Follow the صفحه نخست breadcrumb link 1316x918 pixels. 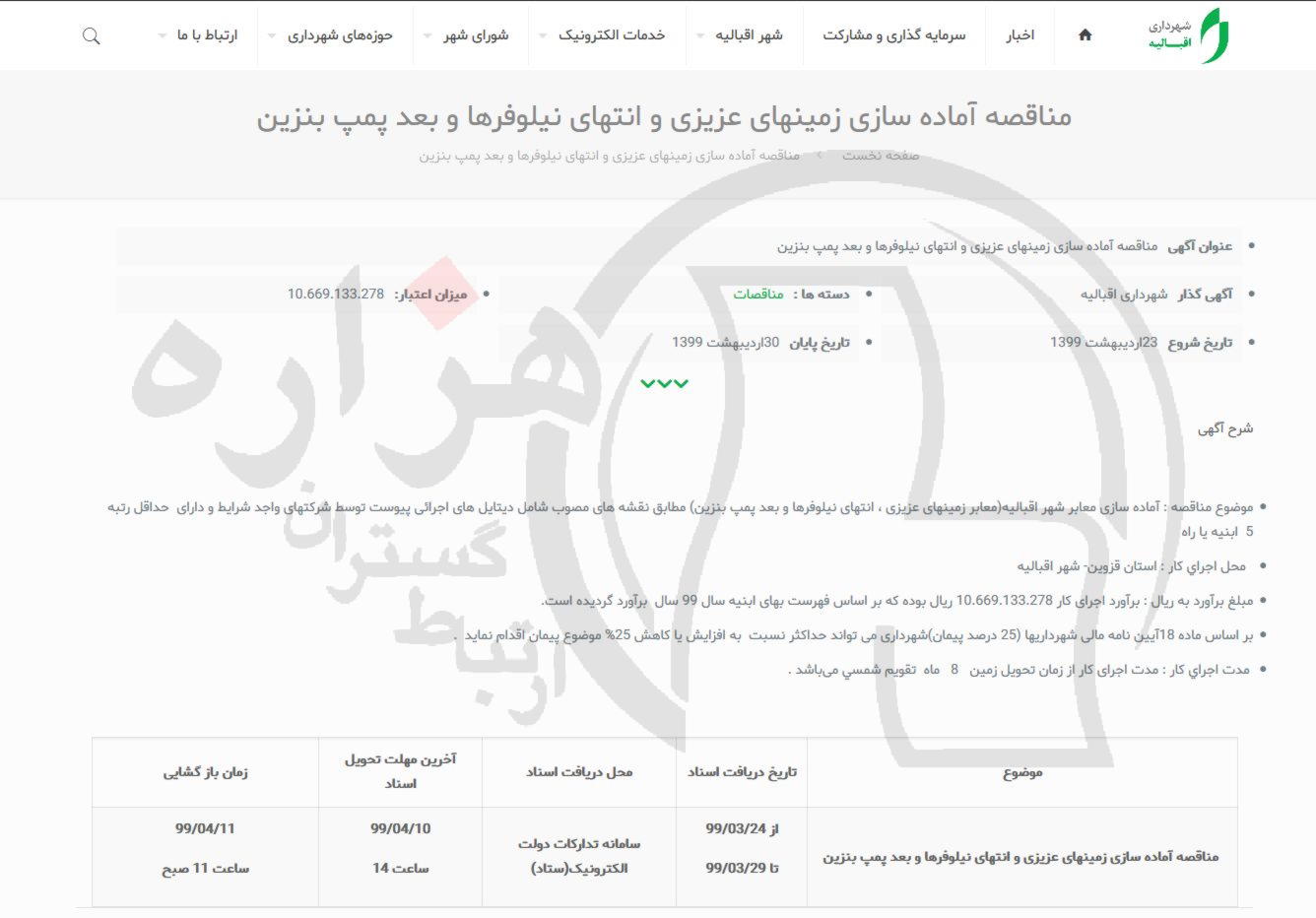pos(881,156)
